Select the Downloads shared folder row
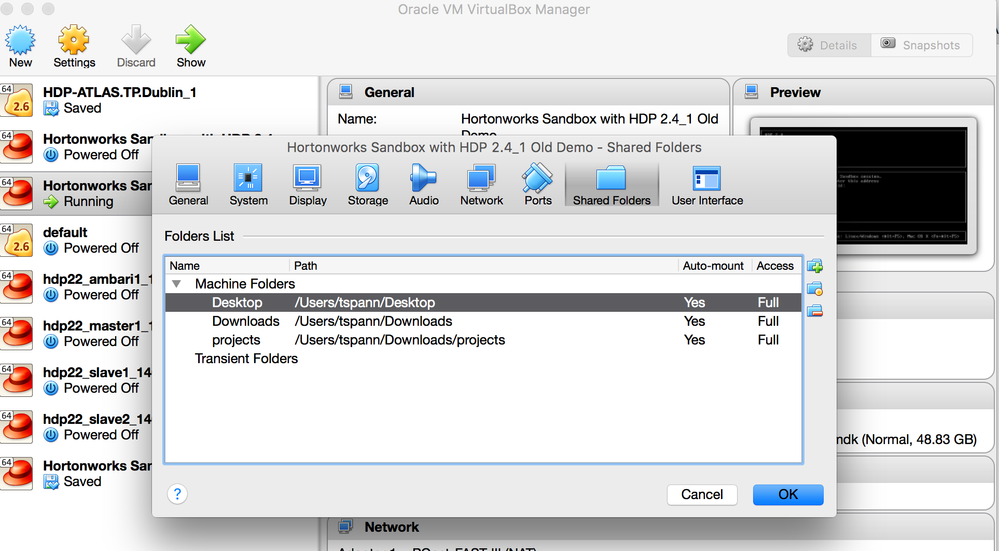999x551 pixels. pyautogui.click(x=483, y=321)
